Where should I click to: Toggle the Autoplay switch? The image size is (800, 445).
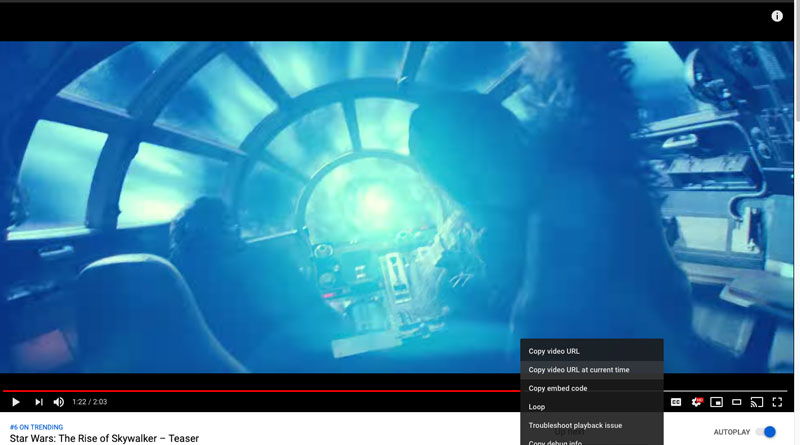tap(766, 432)
